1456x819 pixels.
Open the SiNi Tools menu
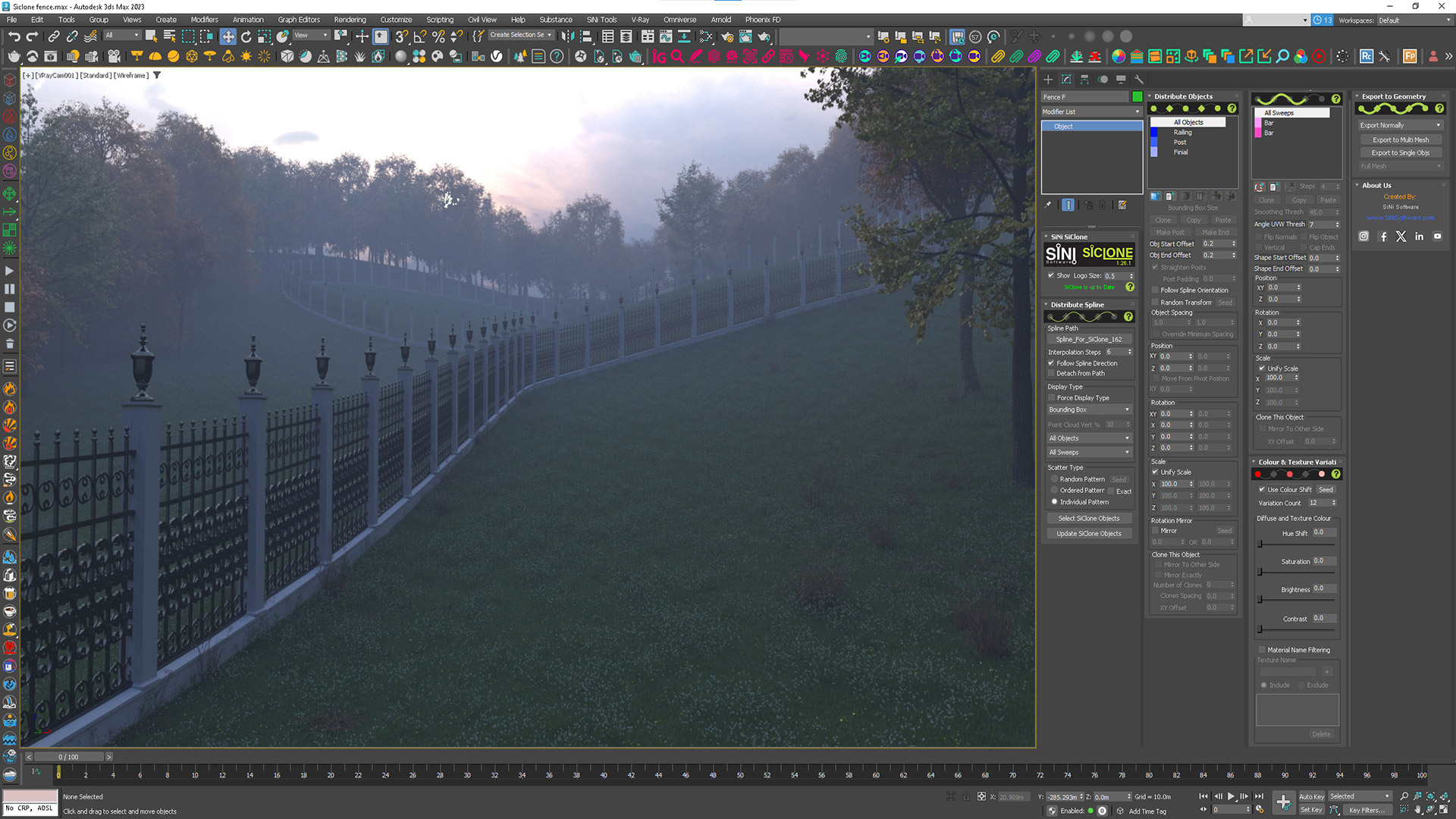coord(601,20)
